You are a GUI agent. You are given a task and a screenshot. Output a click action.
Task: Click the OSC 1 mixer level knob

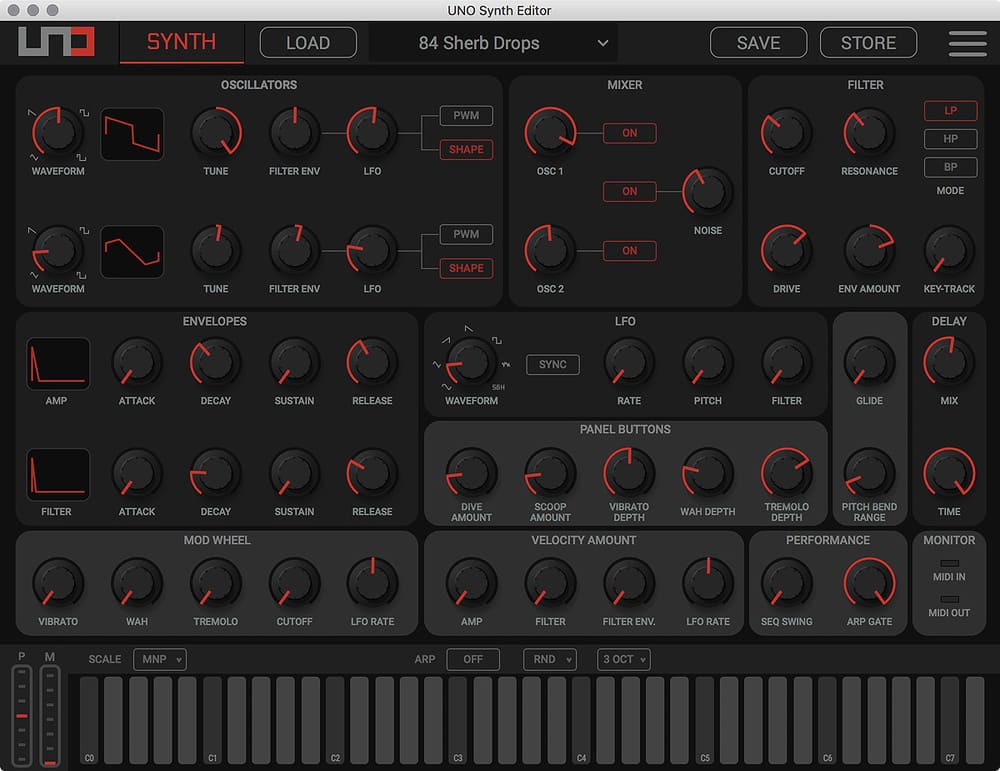550,132
